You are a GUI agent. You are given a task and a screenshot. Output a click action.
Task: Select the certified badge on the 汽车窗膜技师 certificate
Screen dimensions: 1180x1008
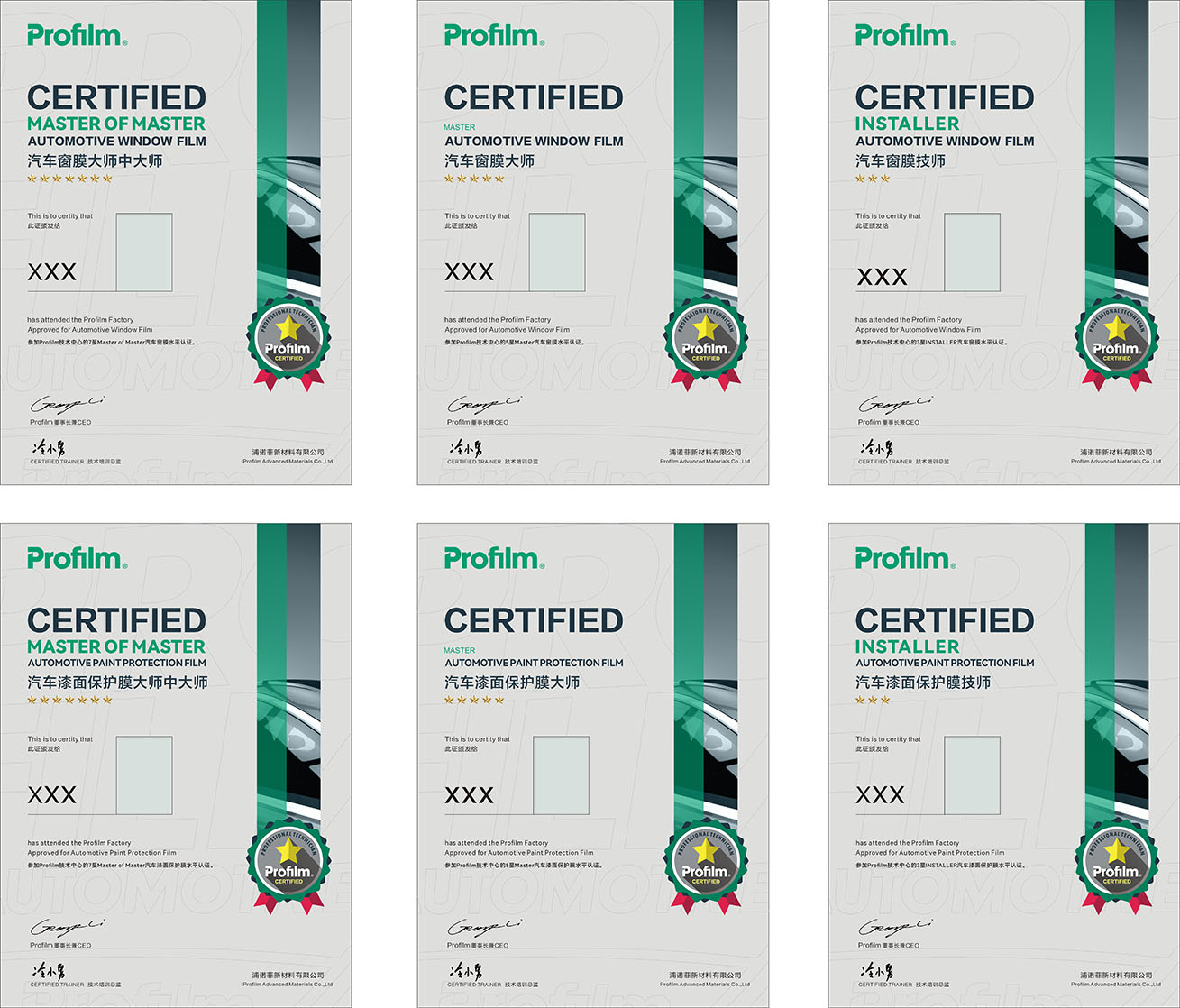(1117, 344)
